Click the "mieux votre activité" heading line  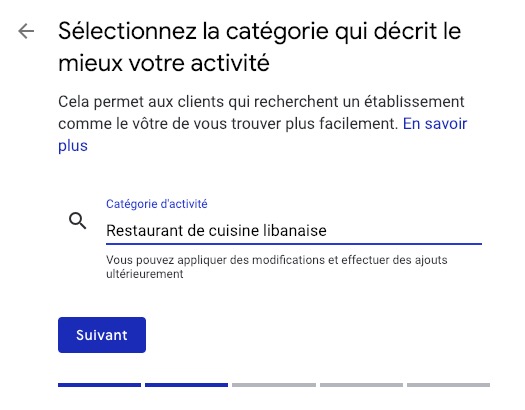[x=164, y=63]
